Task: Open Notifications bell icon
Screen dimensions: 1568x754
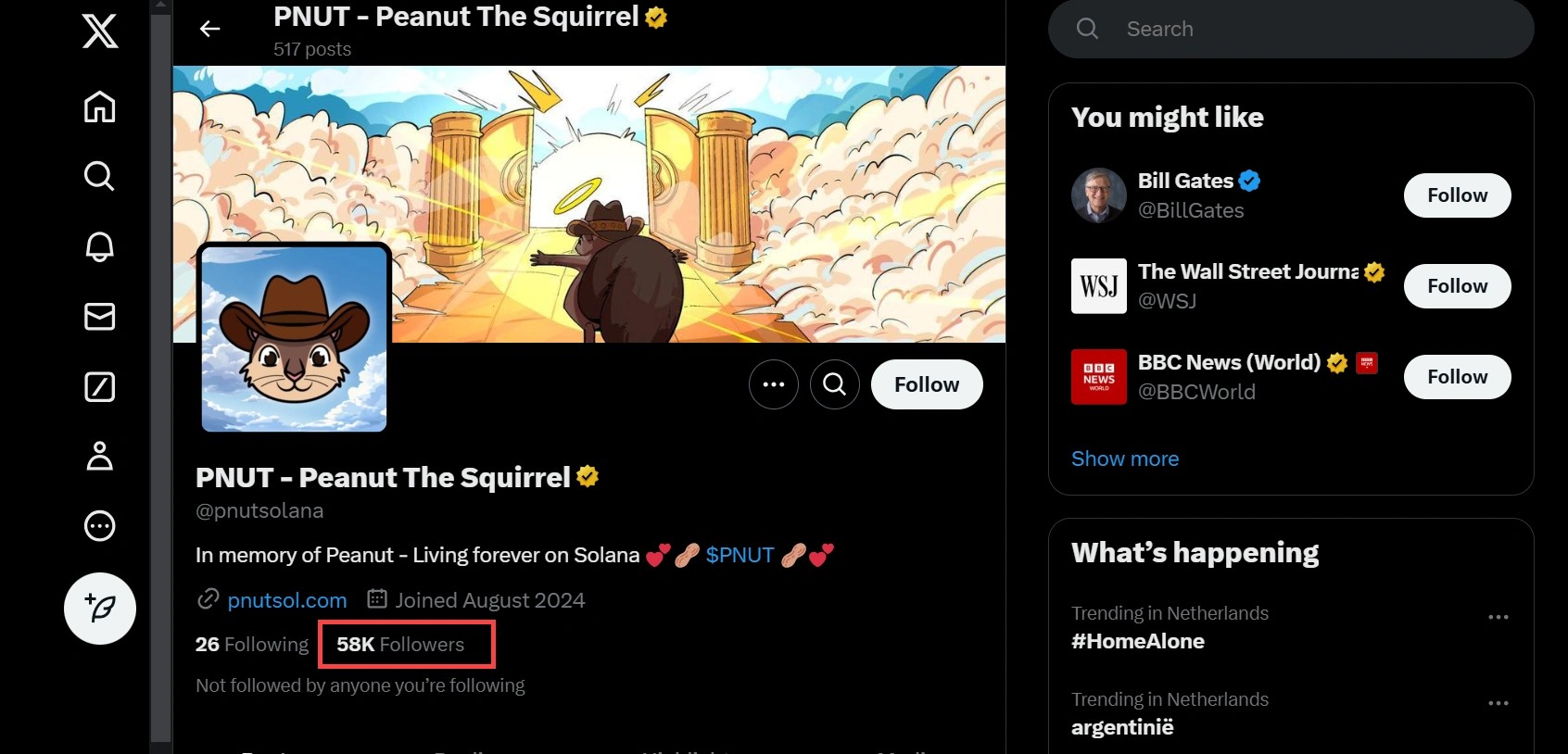Action: 100,246
